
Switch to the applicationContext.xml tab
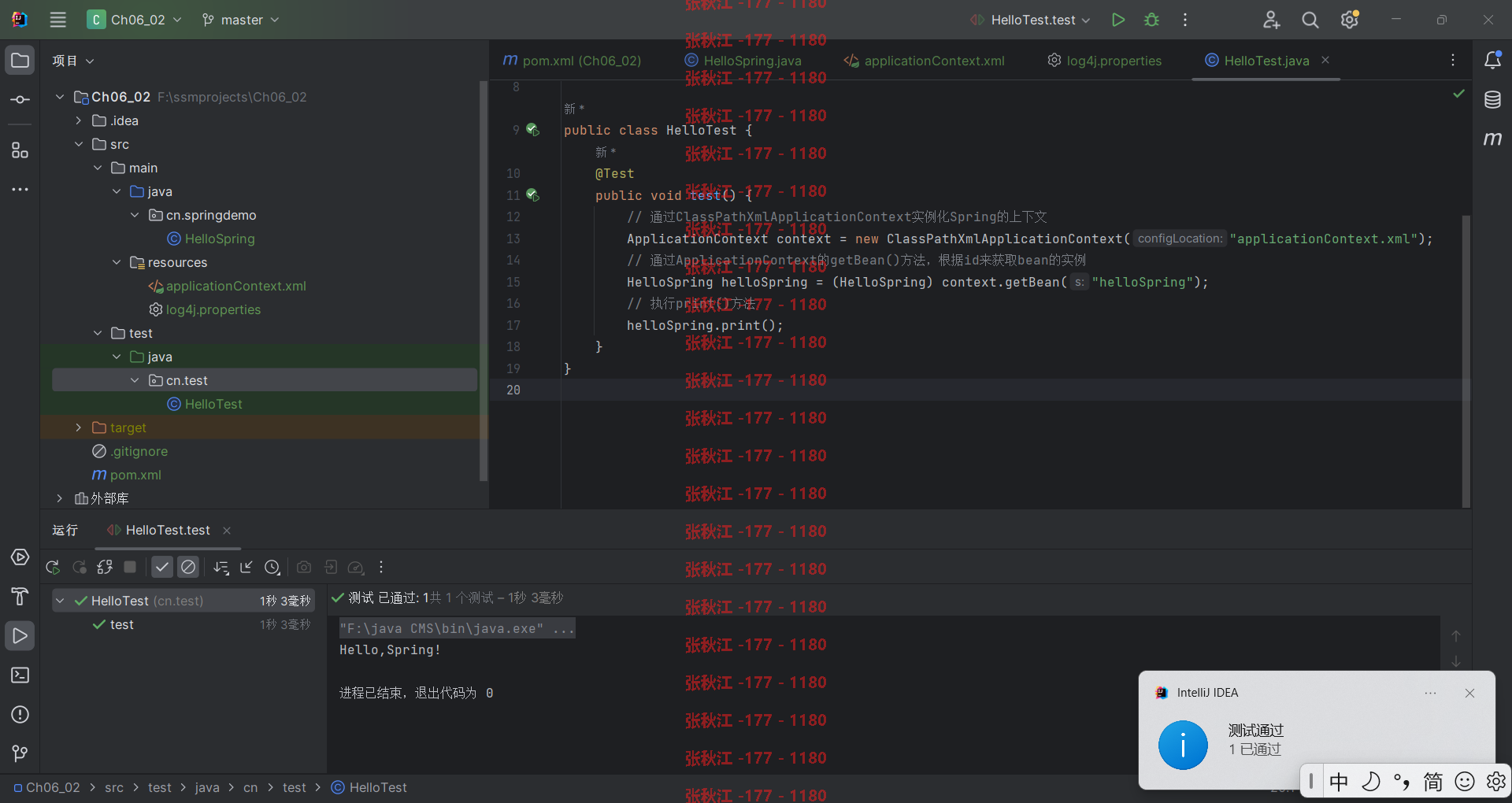924,61
